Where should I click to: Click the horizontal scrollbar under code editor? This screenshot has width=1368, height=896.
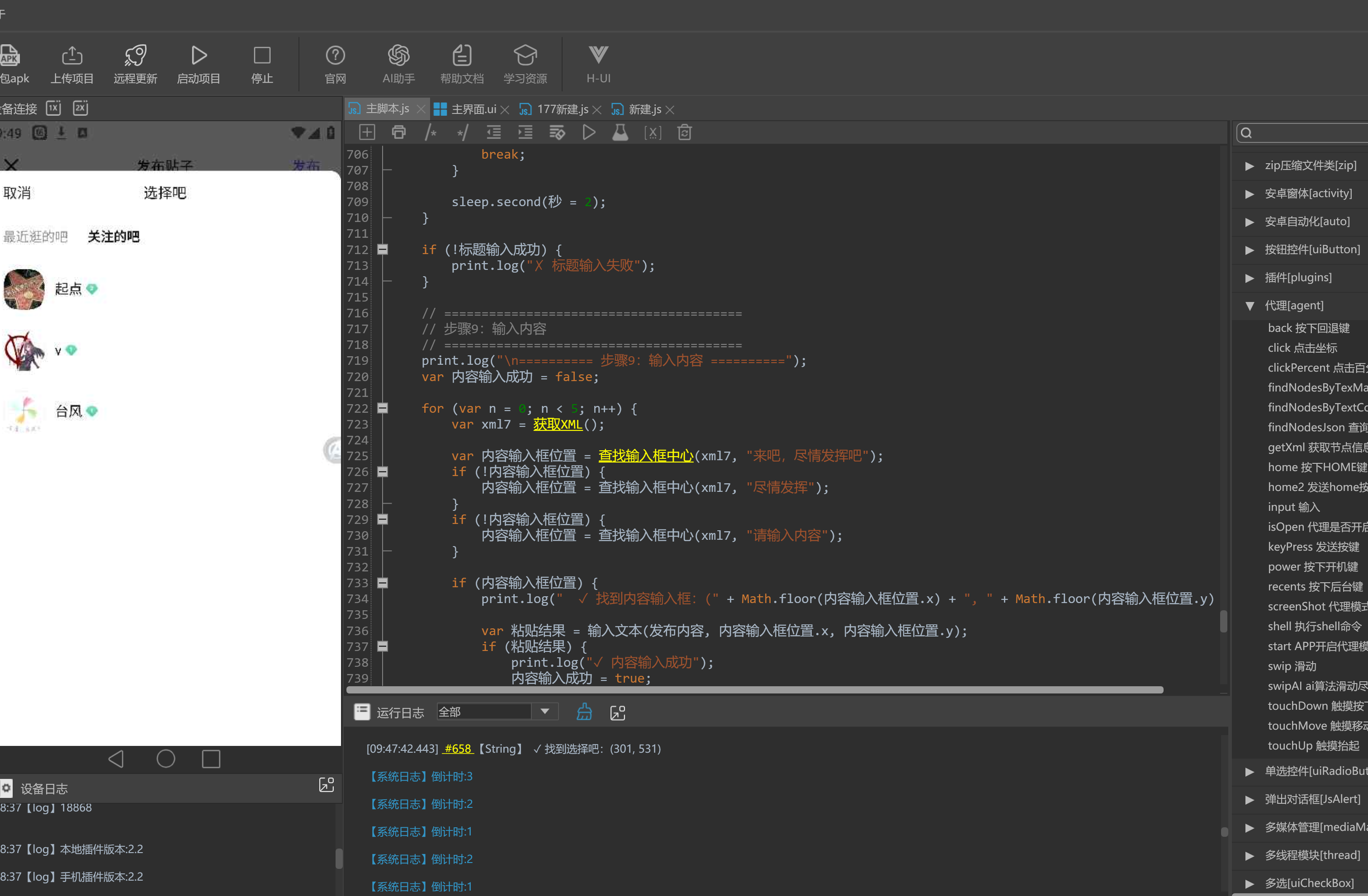(x=755, y=690)
